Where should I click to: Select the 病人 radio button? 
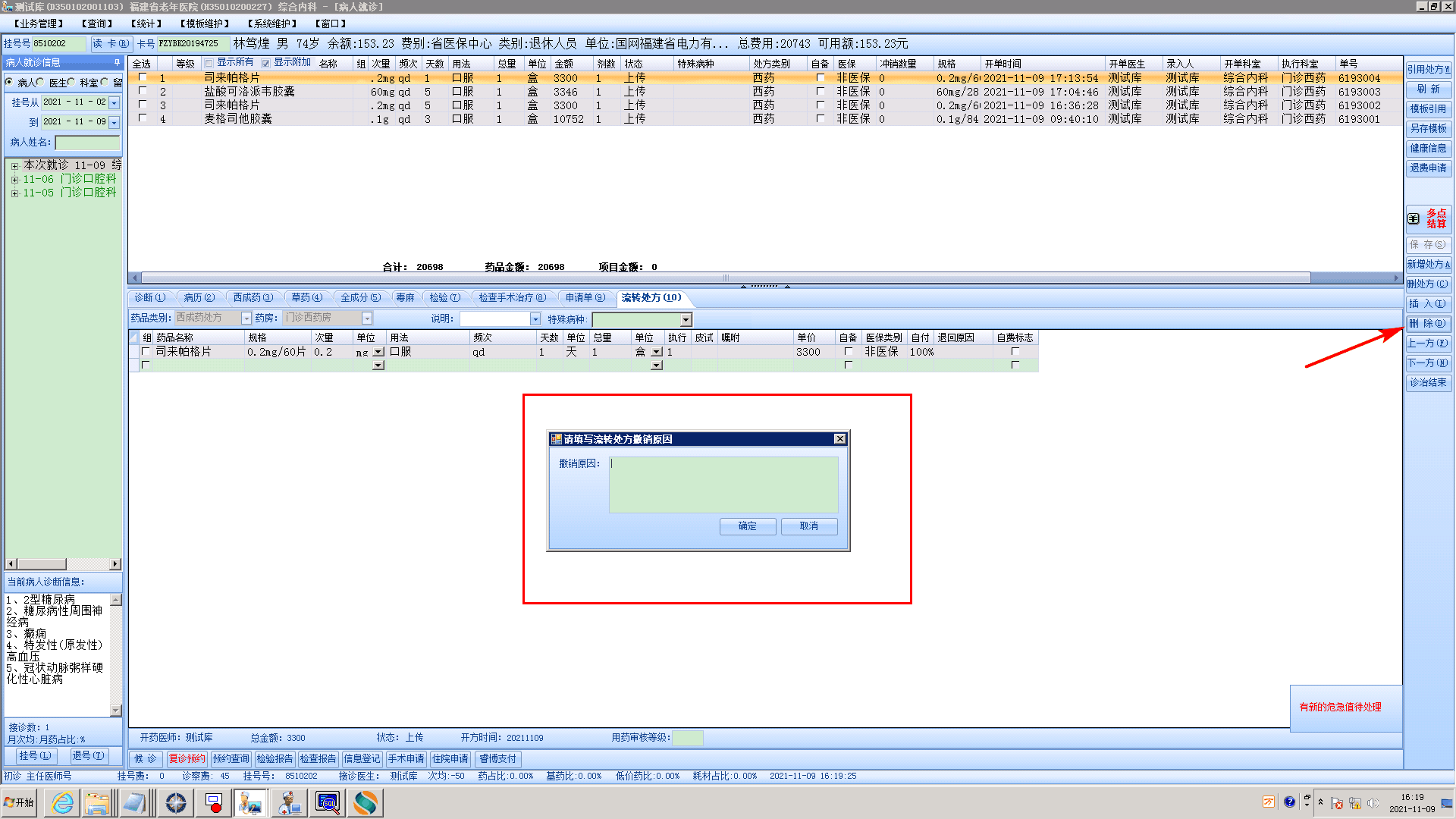pyautogui.click(x=10, y=82)
